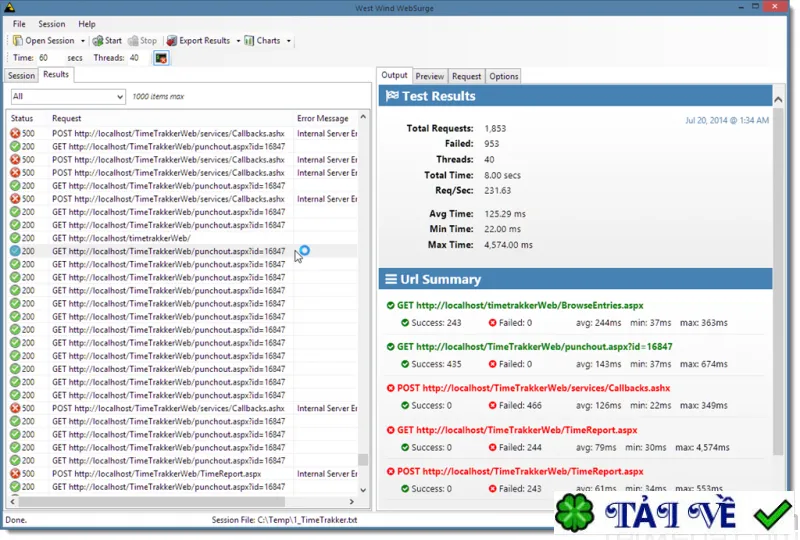Viewport: 800px width, 540px height.
Task: Click the Open Session folder icon
Action: coord(17,40)
